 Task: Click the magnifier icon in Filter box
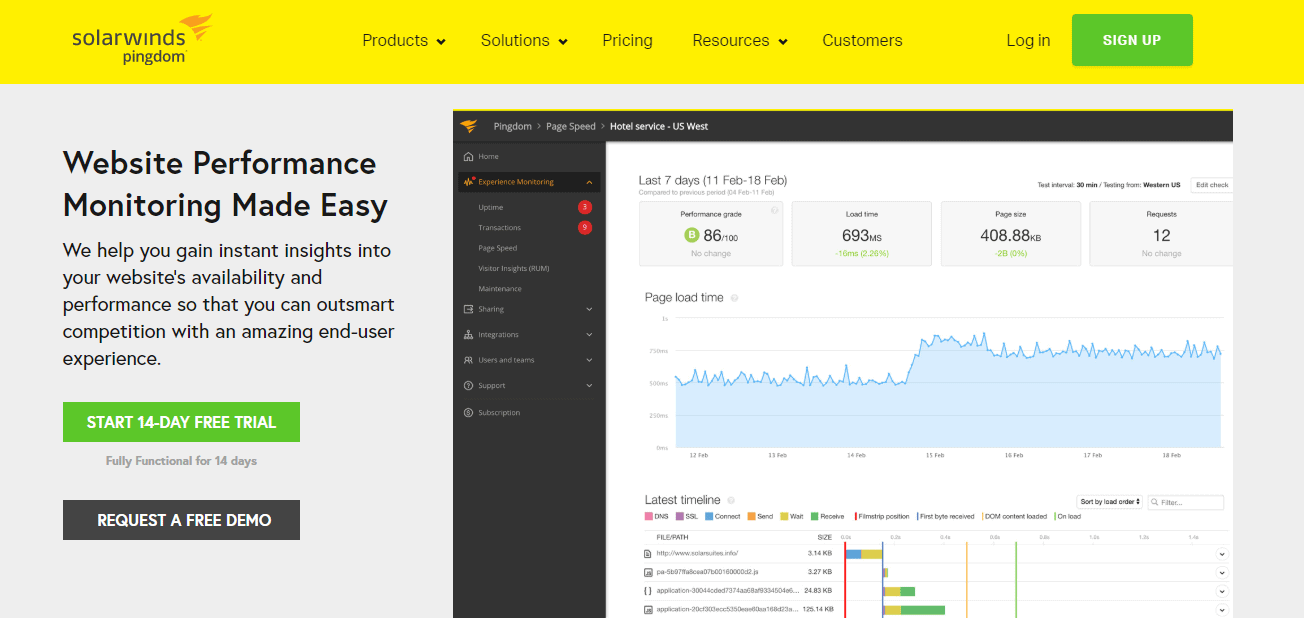(x=1155, y=502)
